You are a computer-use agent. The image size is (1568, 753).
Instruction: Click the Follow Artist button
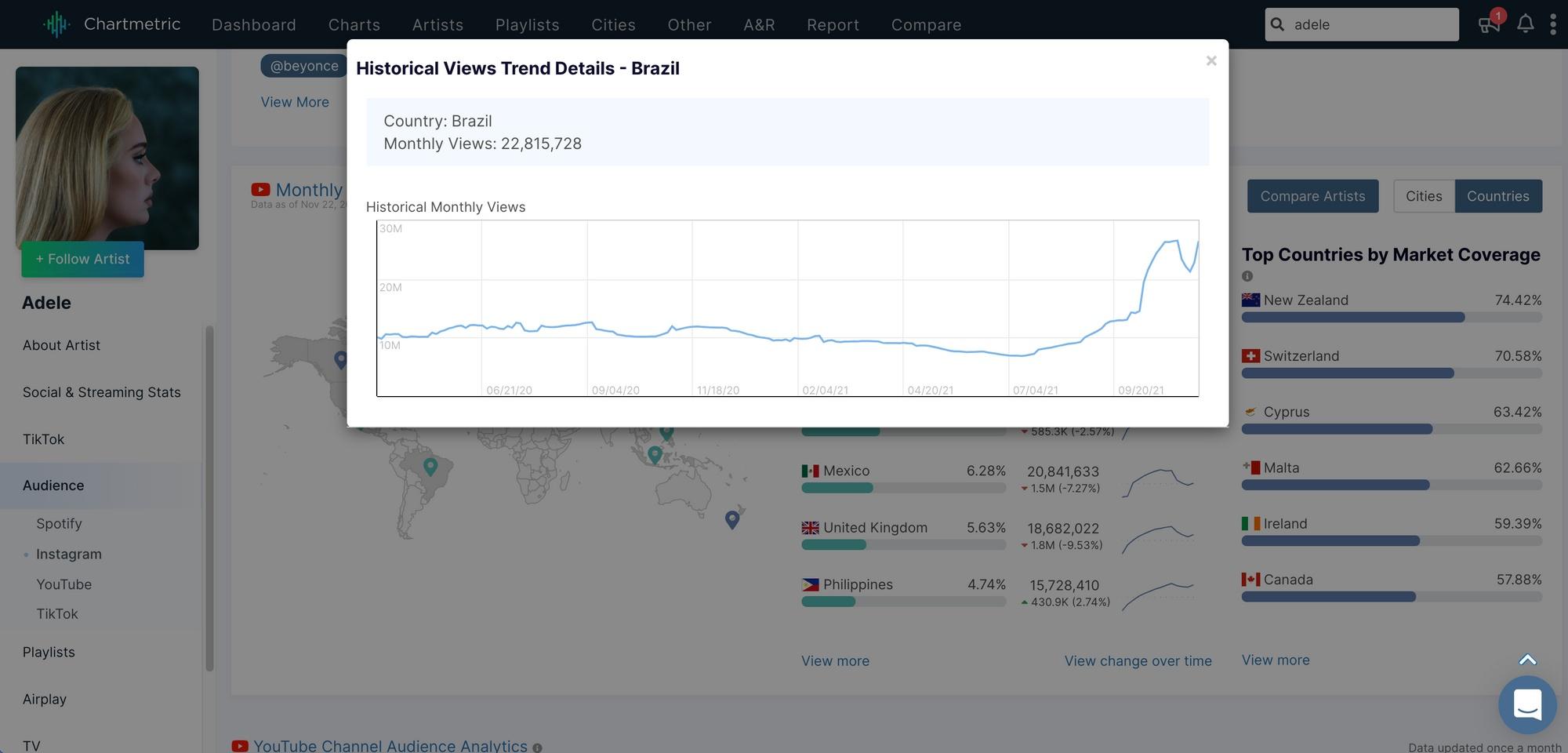point(82,259)
